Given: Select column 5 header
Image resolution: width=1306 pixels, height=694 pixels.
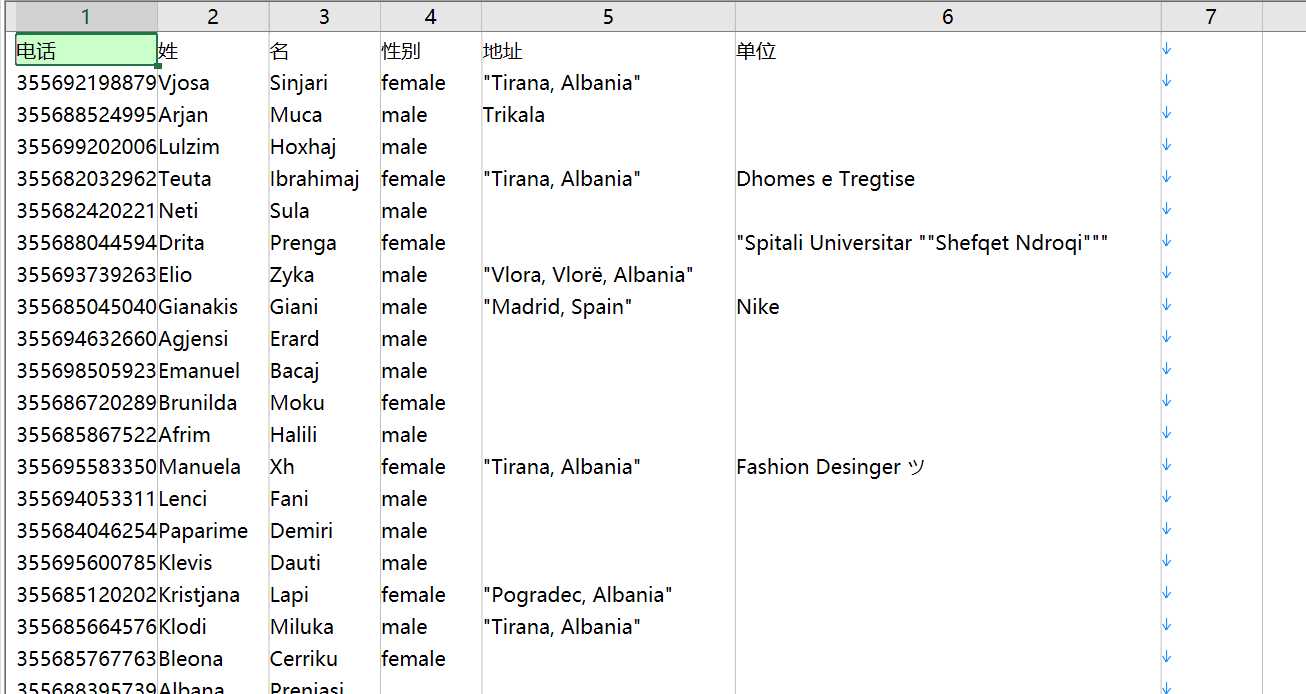Looking at the screenshot, I should click(608, 16).
